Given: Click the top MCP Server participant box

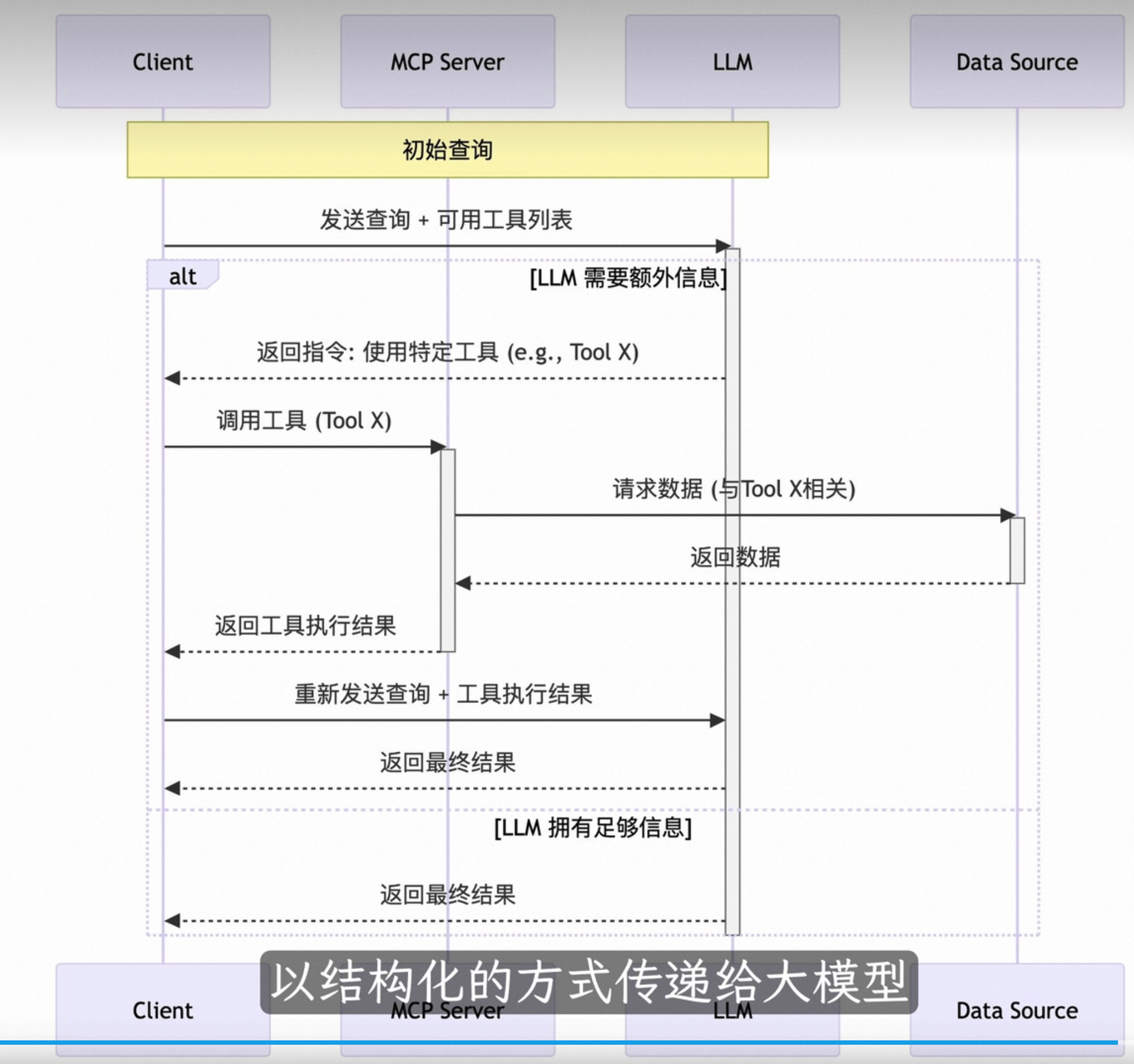Looking at the screenshot, I should point(448,62).
